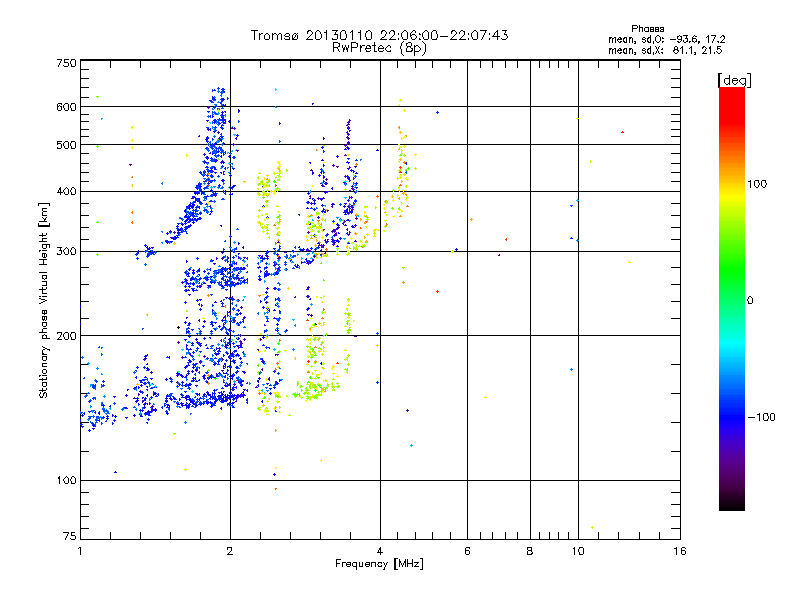Click the '600' y-axis tick label
Image resolution: width=800 pixels, height=600 pixels.
[x=66, y=107]
